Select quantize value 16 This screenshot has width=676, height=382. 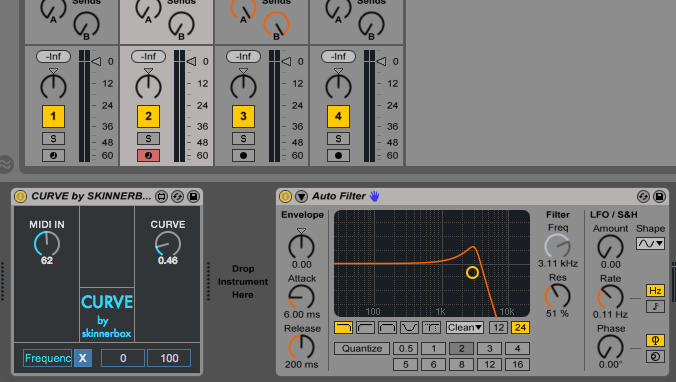(x=517, y=365)
